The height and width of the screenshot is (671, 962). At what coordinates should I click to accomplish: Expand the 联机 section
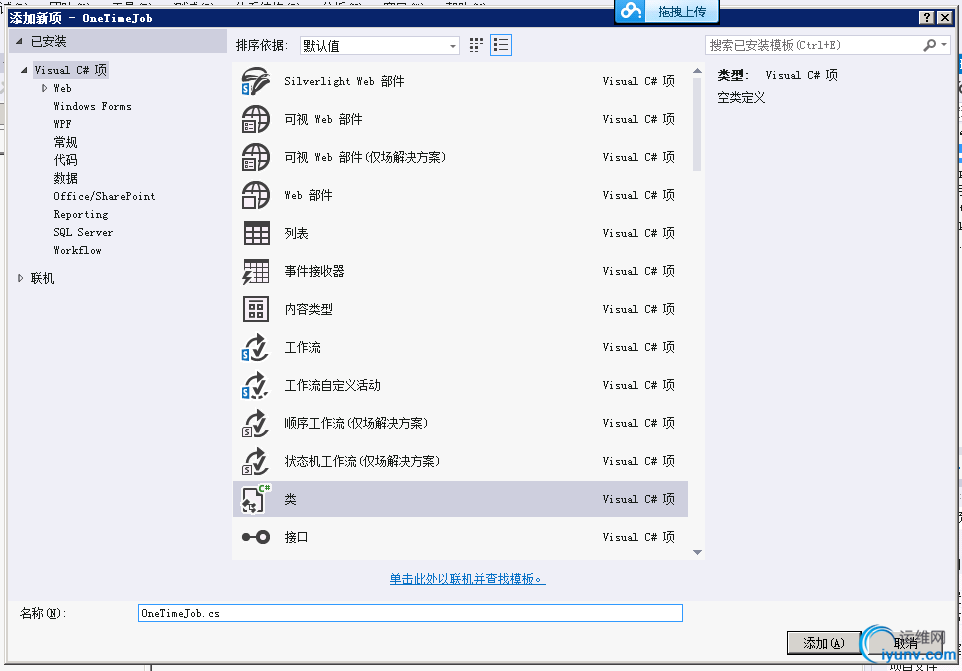20,278
